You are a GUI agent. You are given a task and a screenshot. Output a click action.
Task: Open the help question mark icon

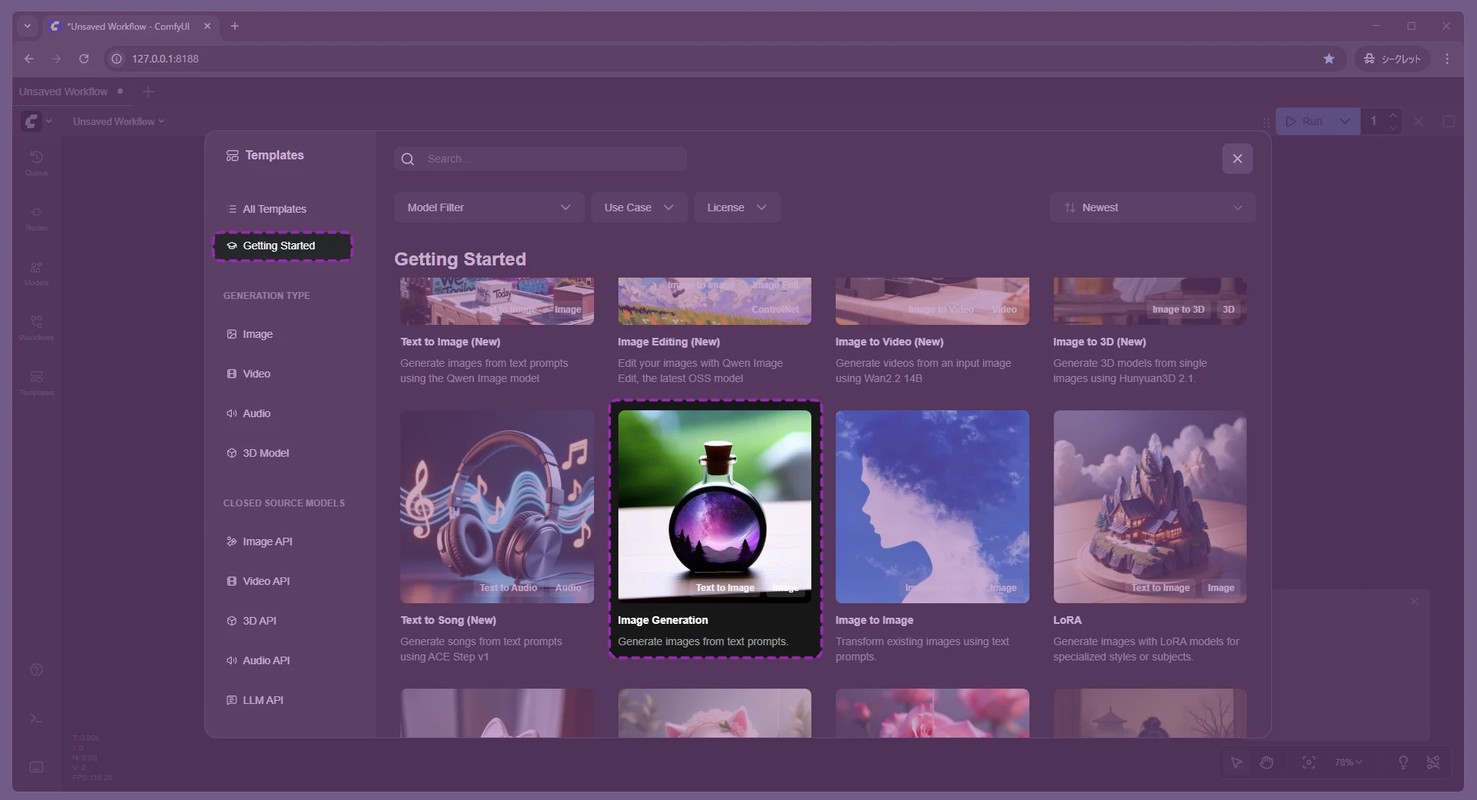[x=36, y=670]
